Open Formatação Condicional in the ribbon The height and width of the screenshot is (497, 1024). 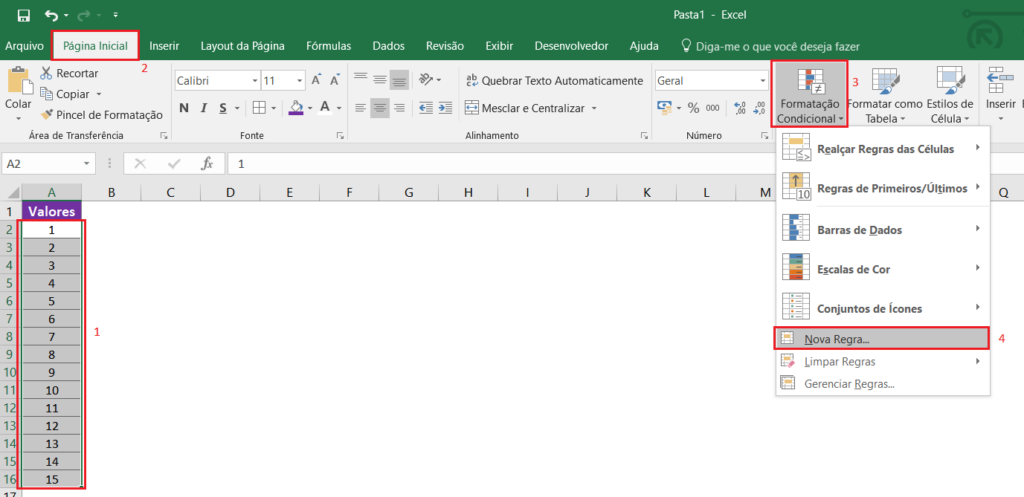tap(810, 96)
